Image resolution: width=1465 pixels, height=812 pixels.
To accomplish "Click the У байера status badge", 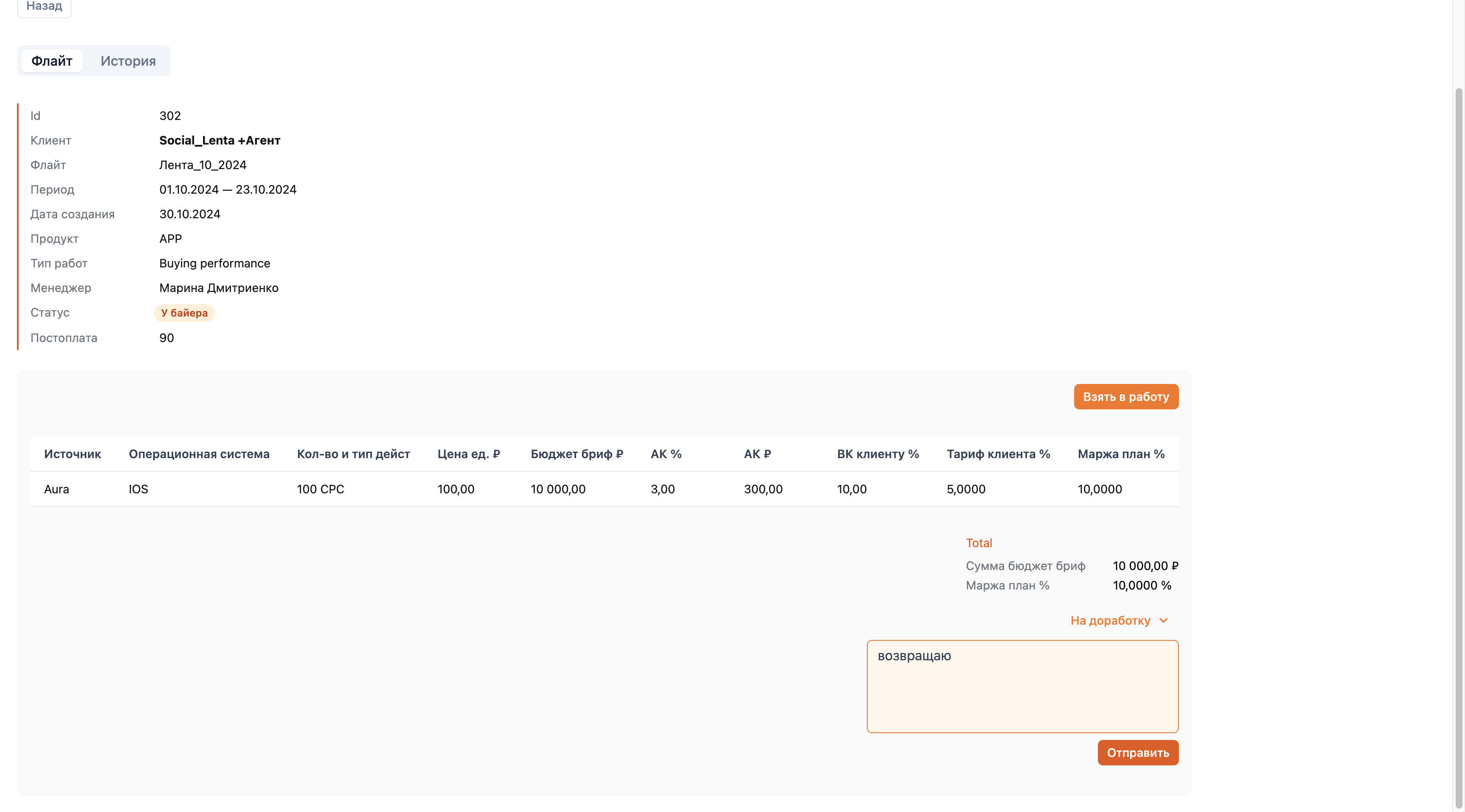I will [x=184, y=313].
